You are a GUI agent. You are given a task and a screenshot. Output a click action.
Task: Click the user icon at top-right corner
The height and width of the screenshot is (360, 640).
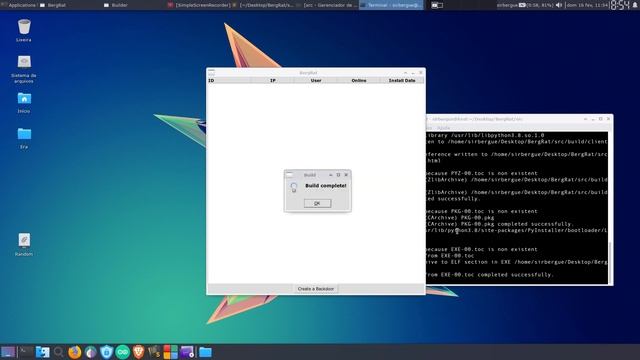(x=635, y=5)
